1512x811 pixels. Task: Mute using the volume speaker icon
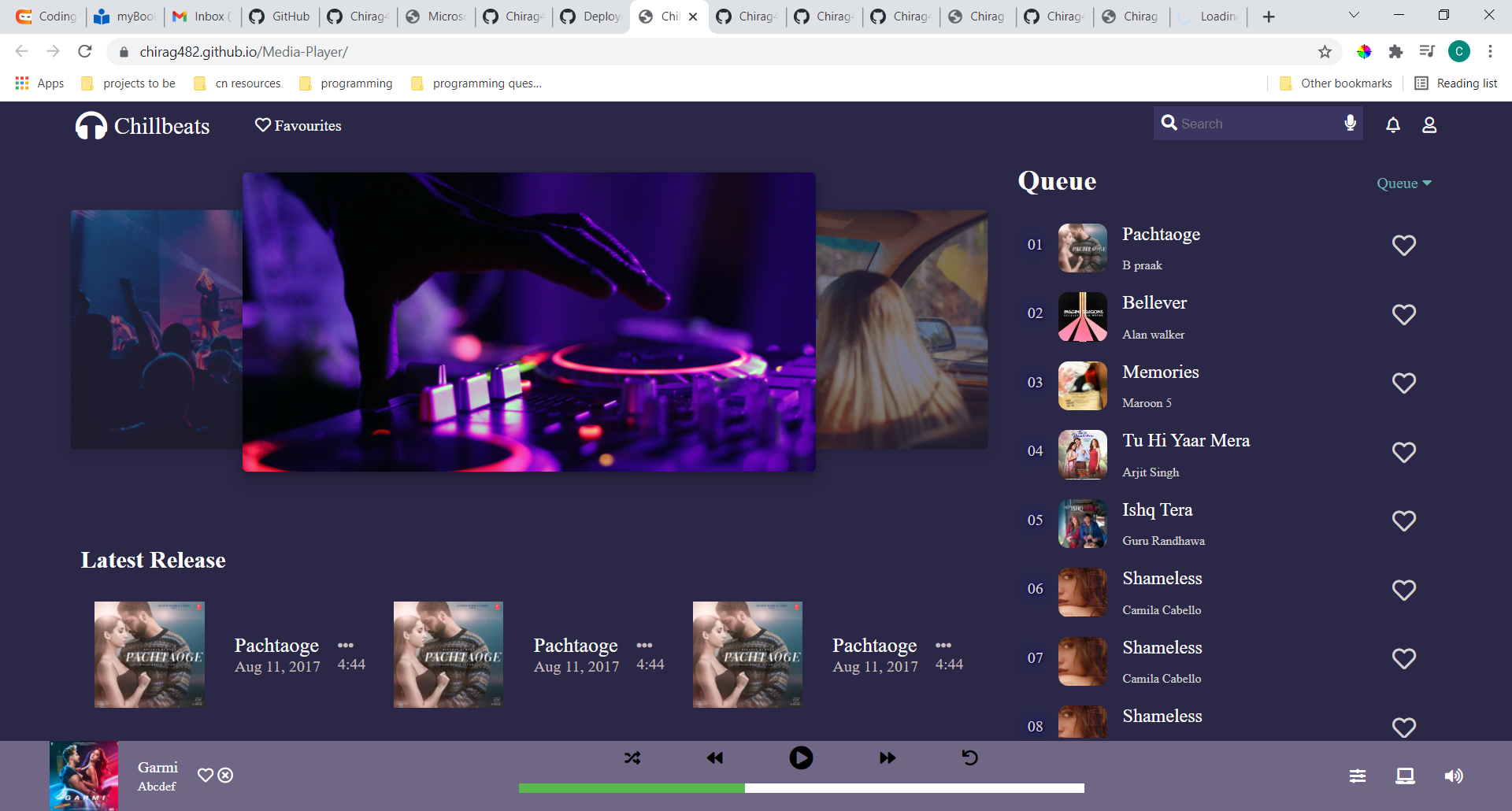point(1453,776)
